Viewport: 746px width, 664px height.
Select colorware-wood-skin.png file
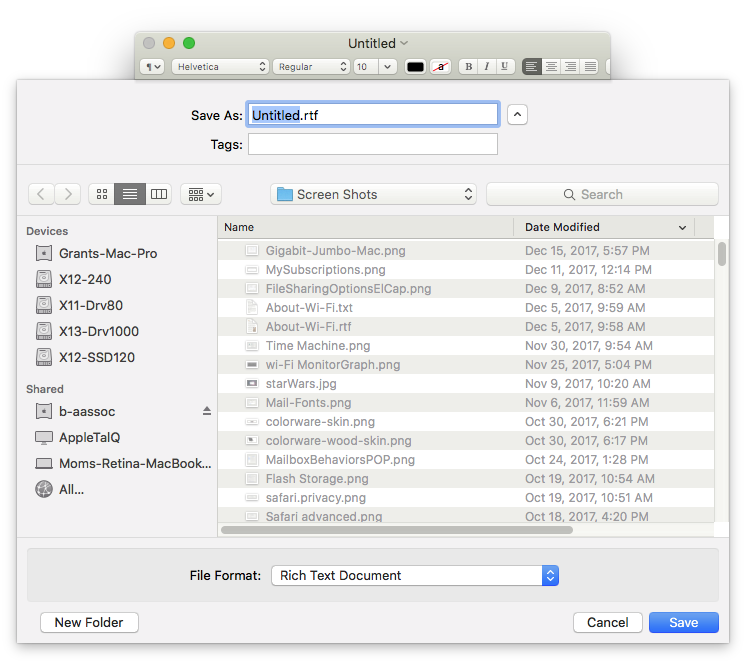coord(466,441)
